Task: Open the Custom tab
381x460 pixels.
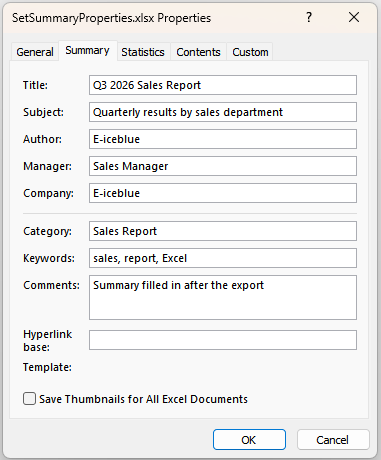Action: click(x=250, y=52)
